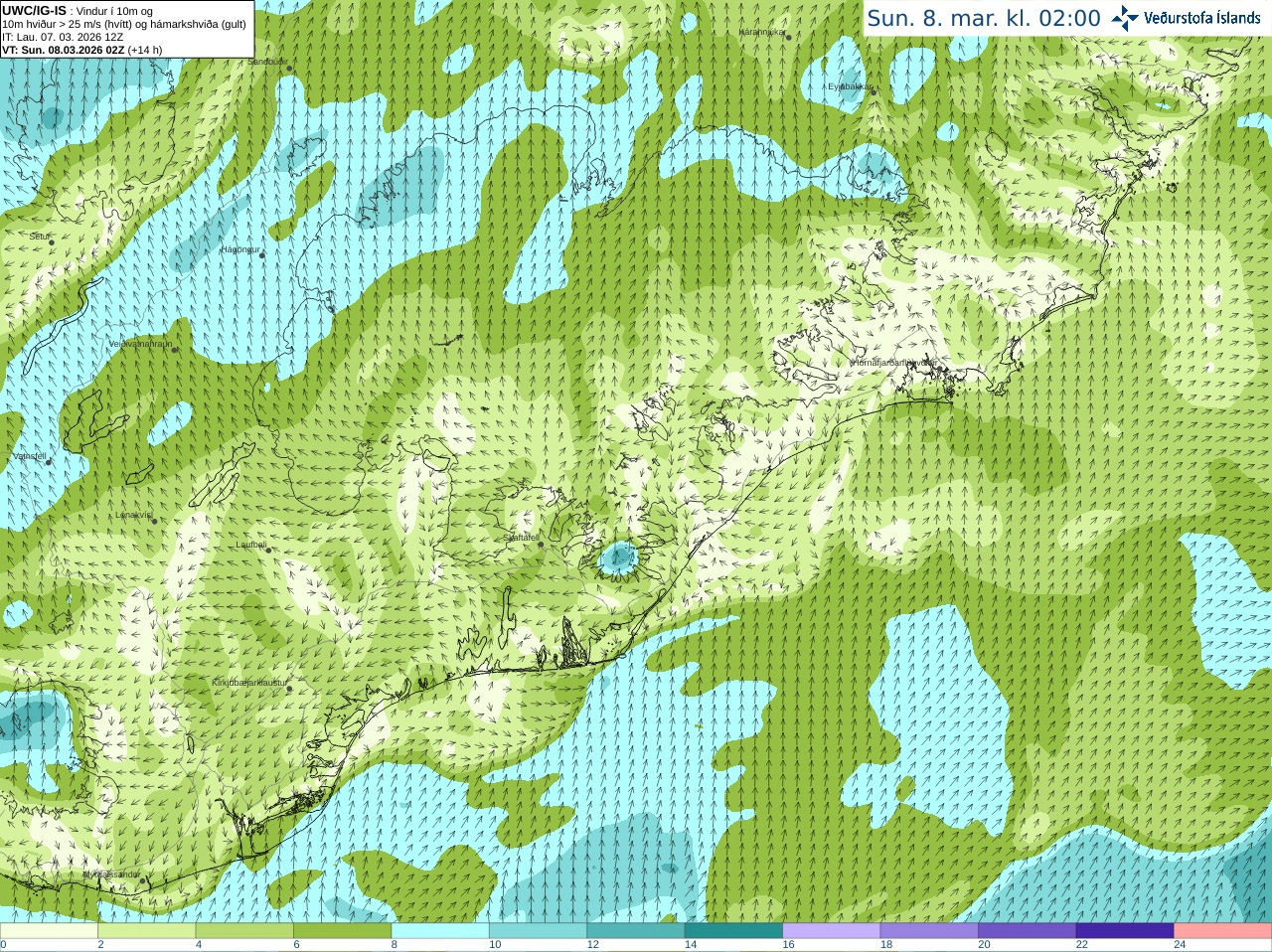Click the Skaftafell station label

[521, 538]
